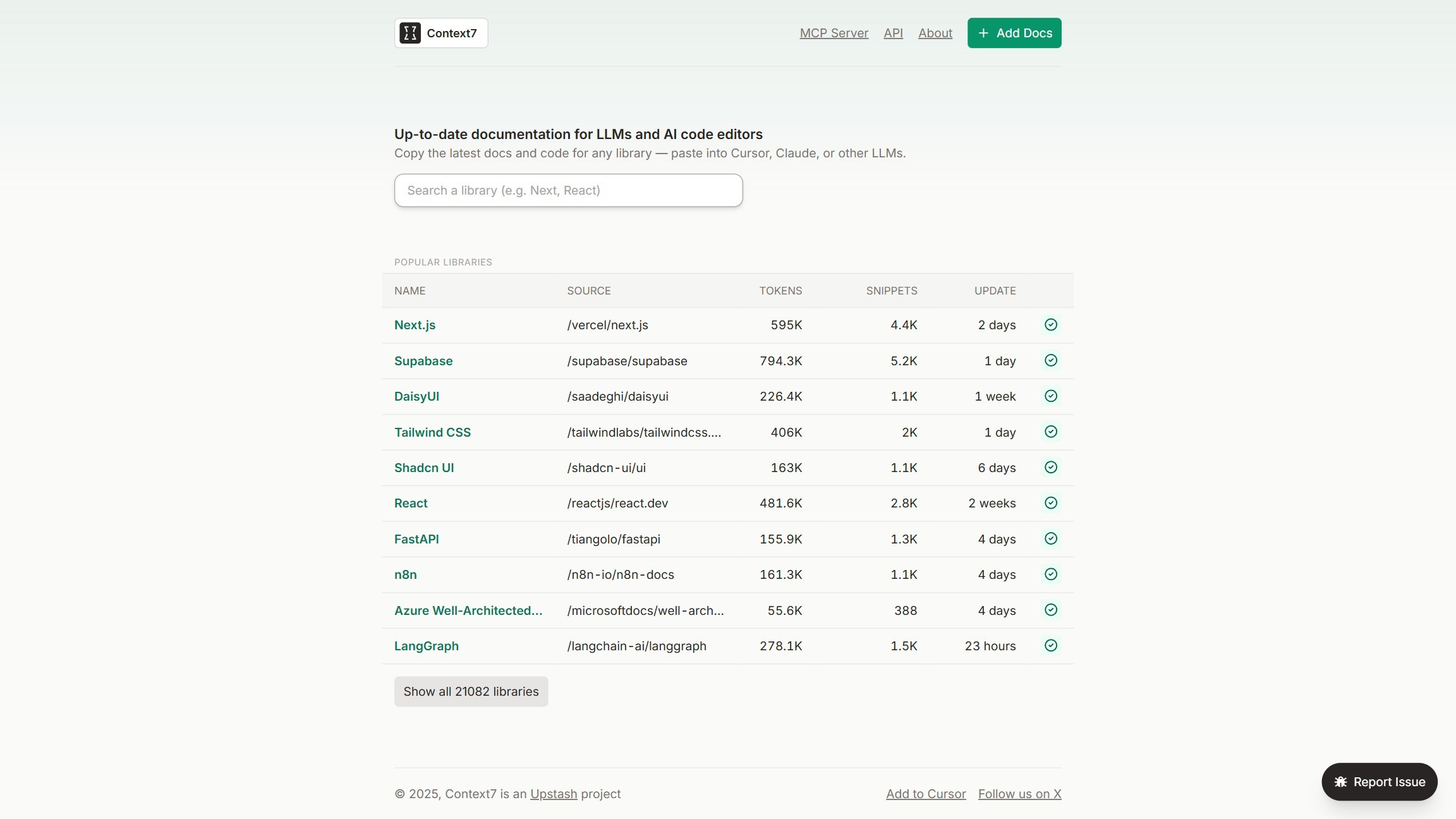Click the check status icon for Supabase
The image size is (1456, 819).
pyautogui.click(x=1050, y=360)
